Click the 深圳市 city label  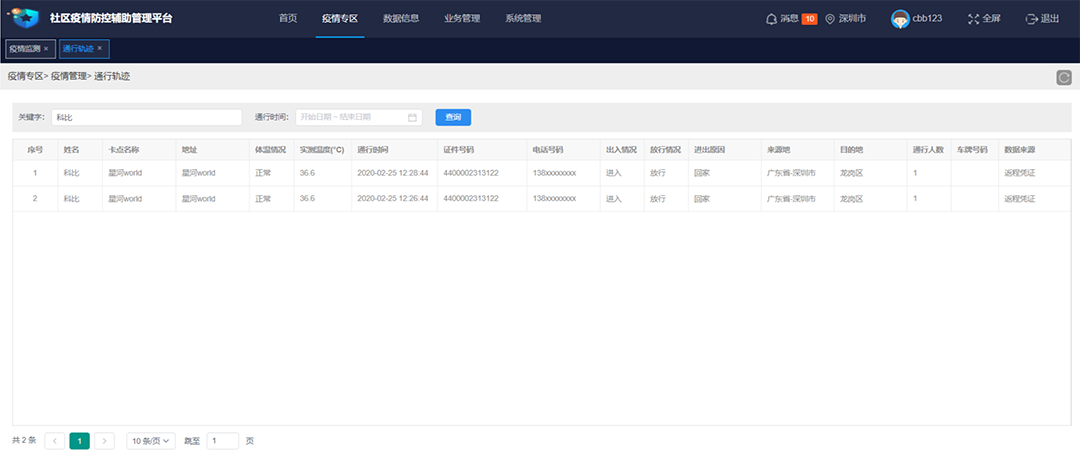852,19
